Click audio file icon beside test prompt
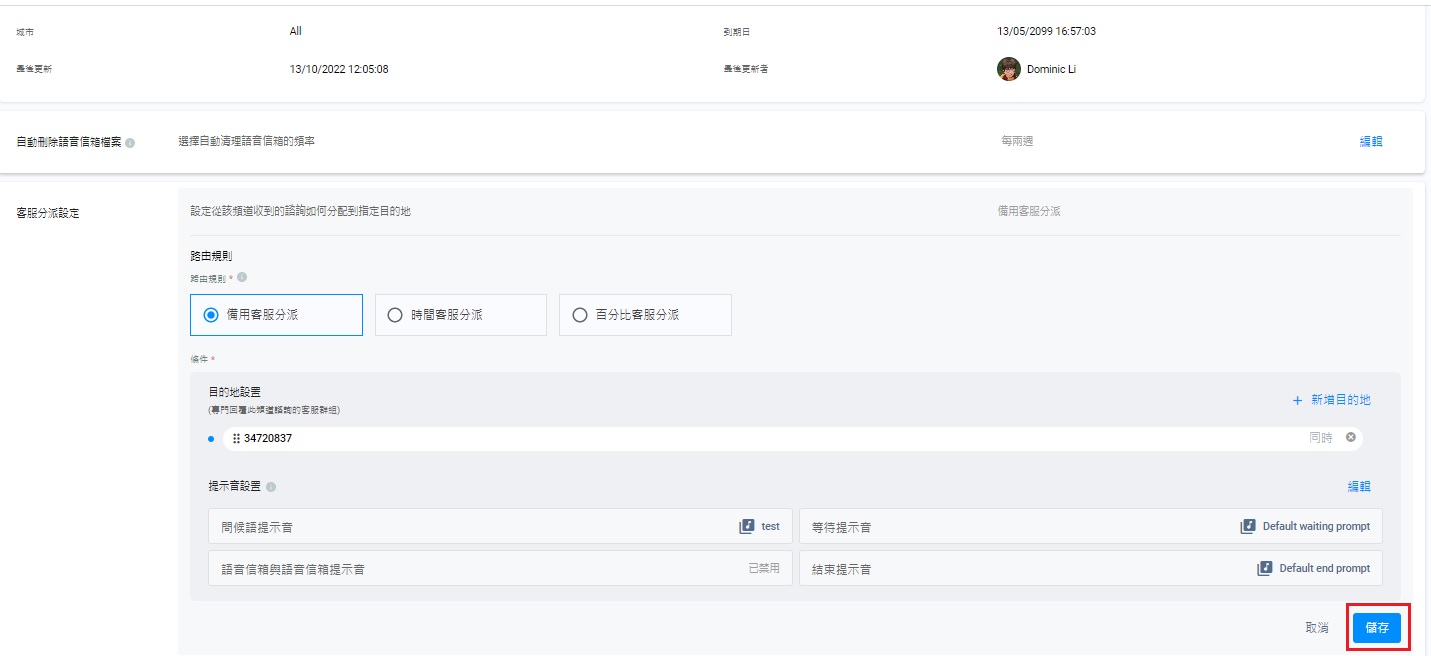The image size is (1431, 656). coord(746,526)
